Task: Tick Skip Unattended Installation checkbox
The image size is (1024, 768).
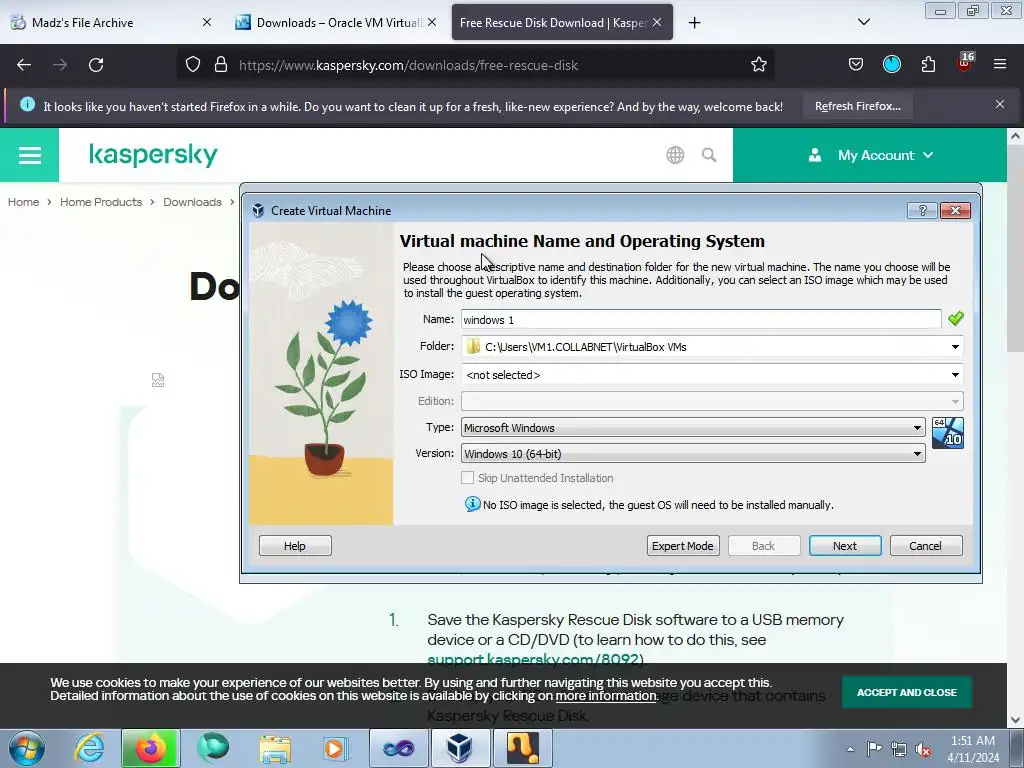Action: tap(468, 478)
